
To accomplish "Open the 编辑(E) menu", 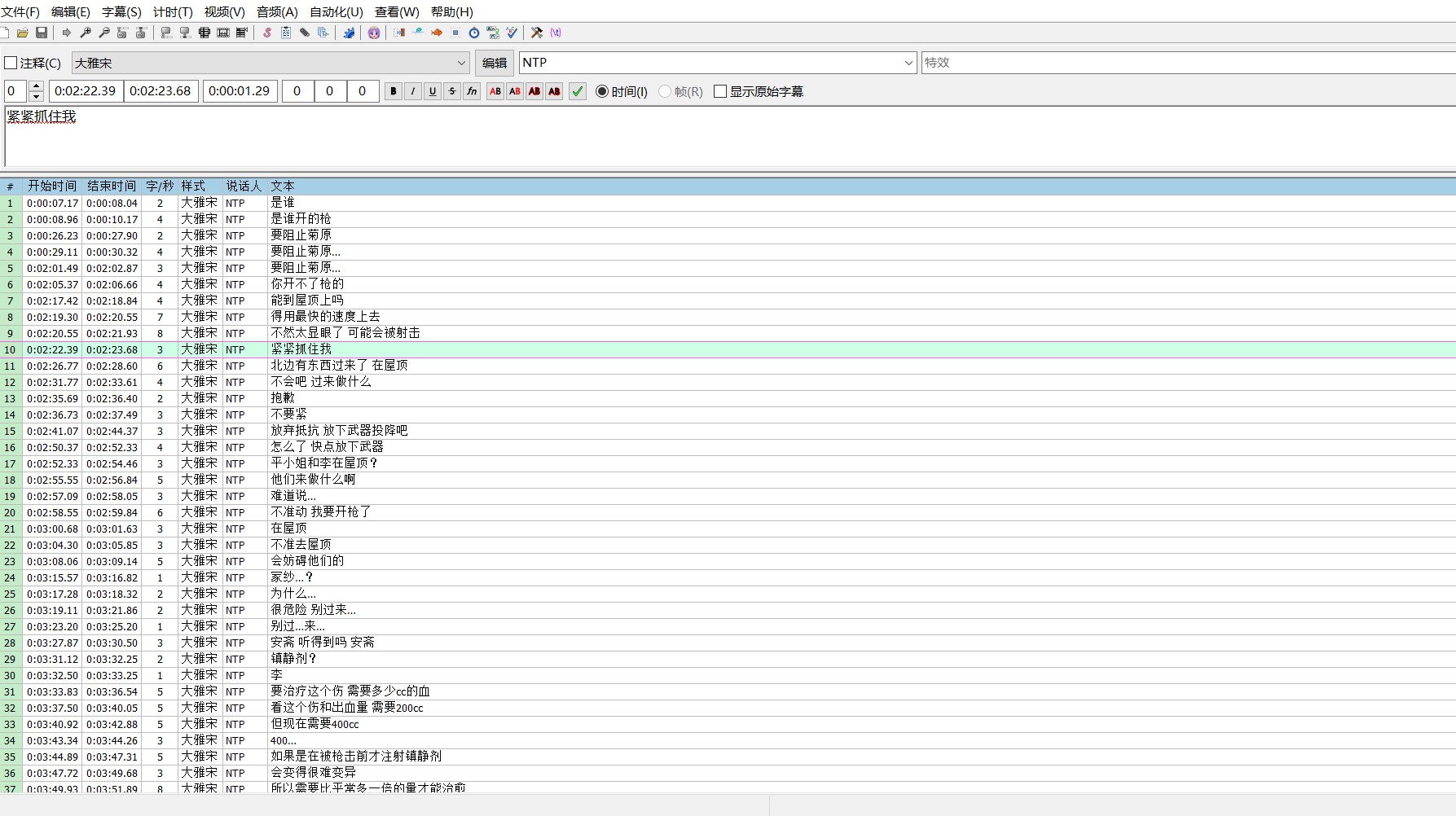I will [x=71, y=11].
